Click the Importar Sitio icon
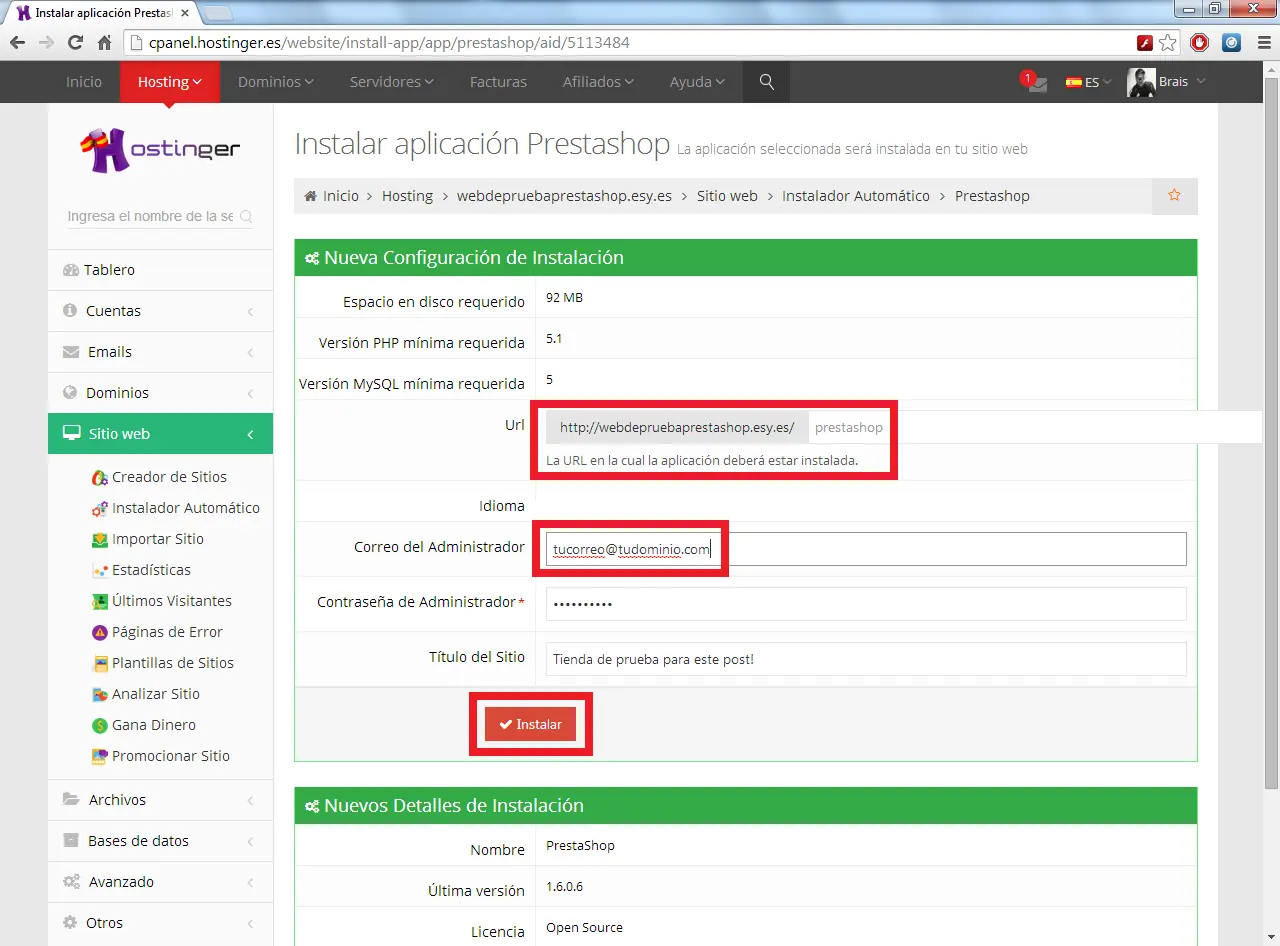The height and width of the screenshot is (946, 1280). 99,539
